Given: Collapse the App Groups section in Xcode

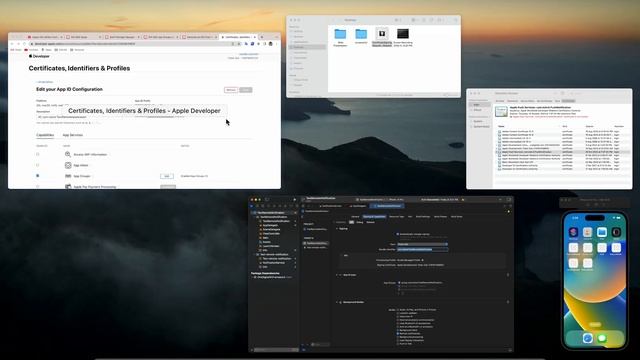Looking at the screenshot, I should pos(337,275).
